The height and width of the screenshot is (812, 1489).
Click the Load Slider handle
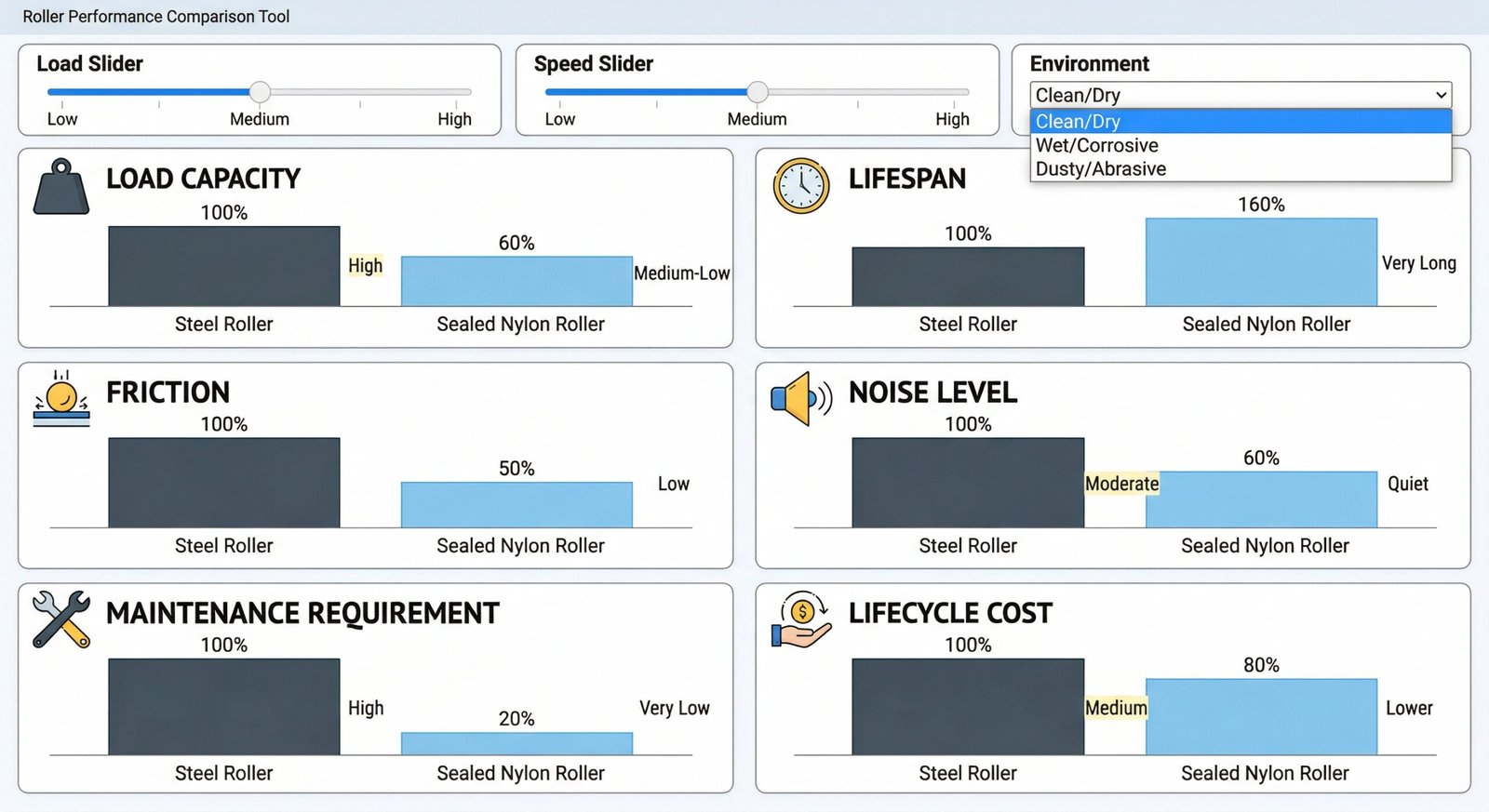261,92
